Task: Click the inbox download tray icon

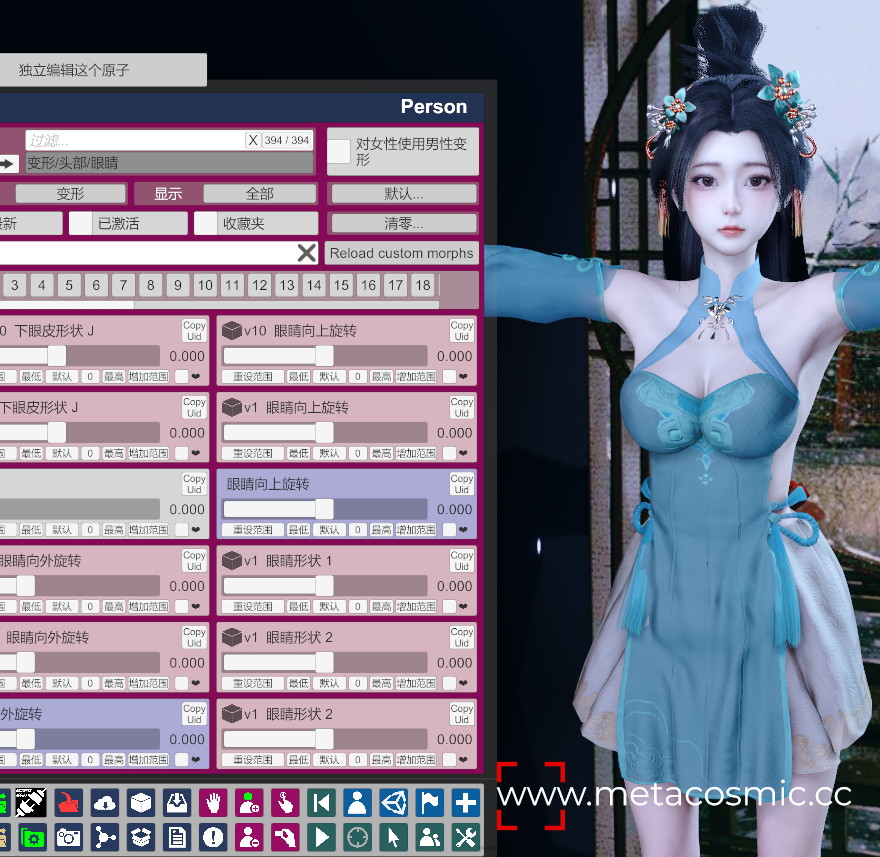Action: pyautogui.click(x=177, y=803)
